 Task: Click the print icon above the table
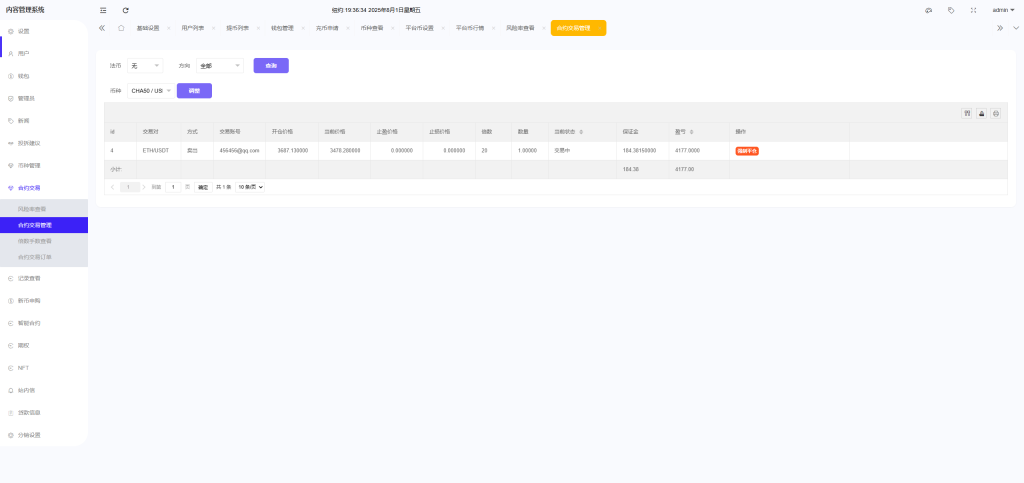995,113
